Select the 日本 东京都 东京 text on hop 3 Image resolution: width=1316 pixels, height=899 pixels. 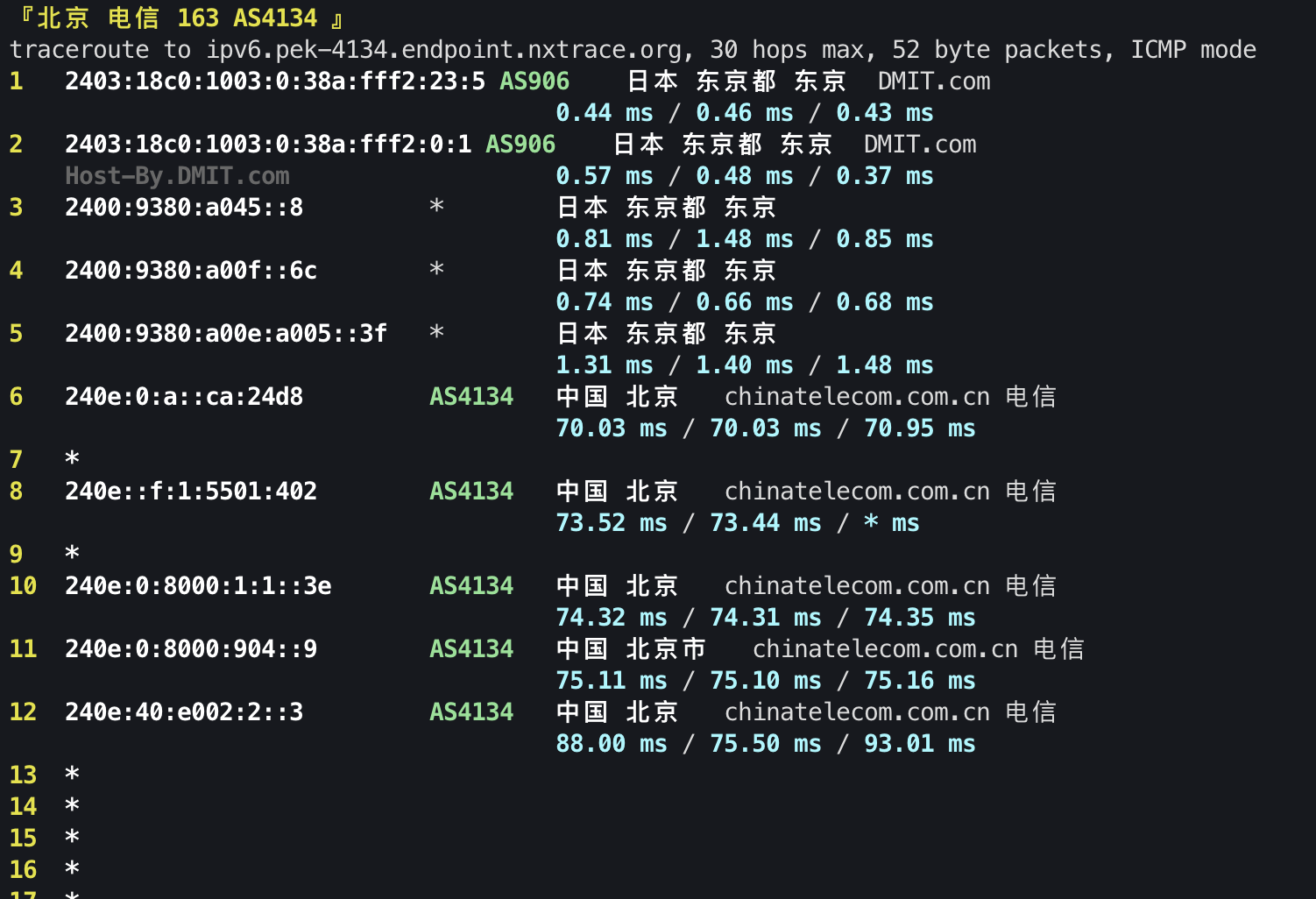[x=665, y=207]
